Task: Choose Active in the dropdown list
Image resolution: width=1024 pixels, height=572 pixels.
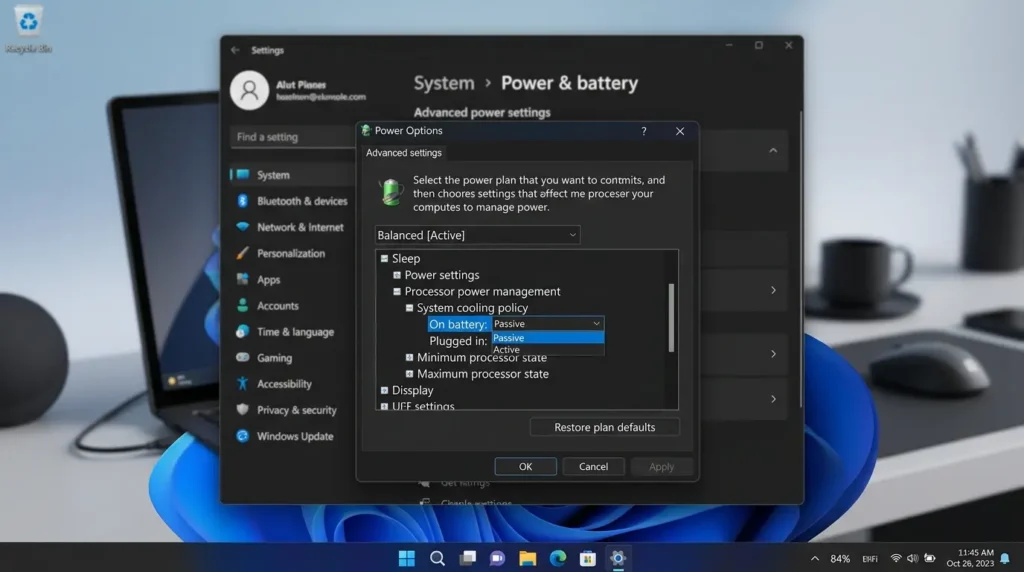Action: click(x=548, y=349)
